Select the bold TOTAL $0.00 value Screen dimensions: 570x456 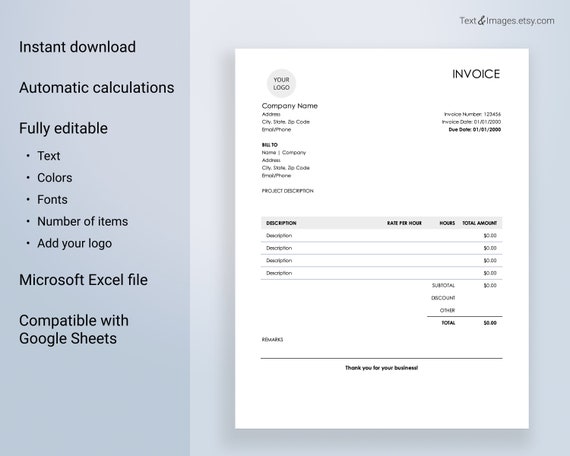pyautogui.click(x=490, y=323)
